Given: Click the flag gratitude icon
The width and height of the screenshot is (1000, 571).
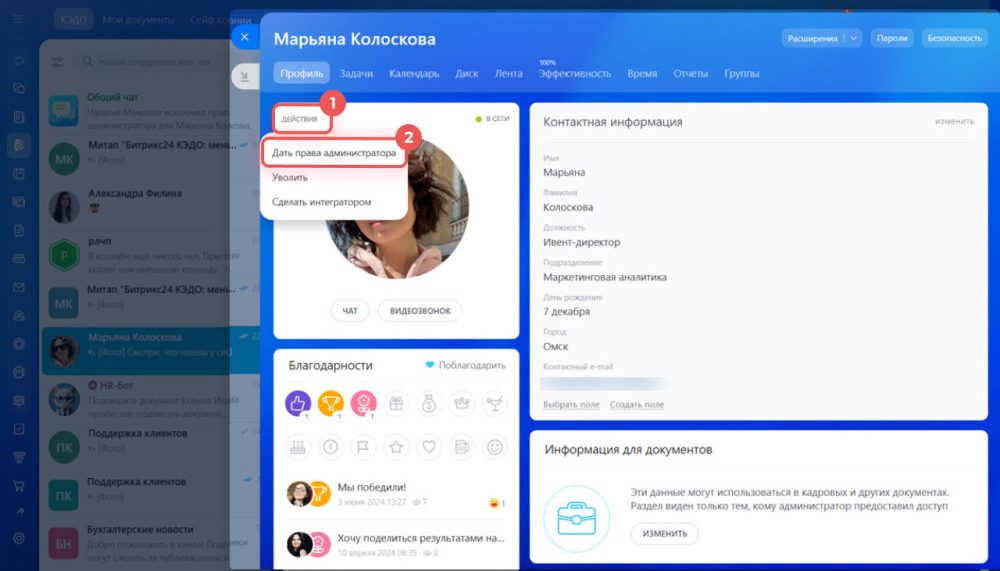Looking at the screenshot, I should (x=364, y=447).
